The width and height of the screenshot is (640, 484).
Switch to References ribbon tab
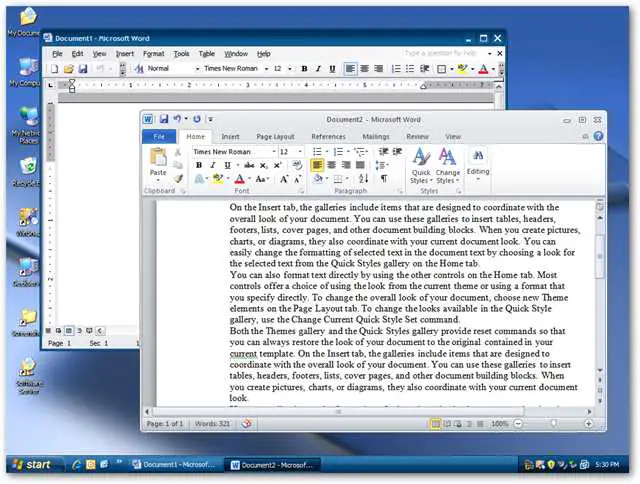coord(328,137)
